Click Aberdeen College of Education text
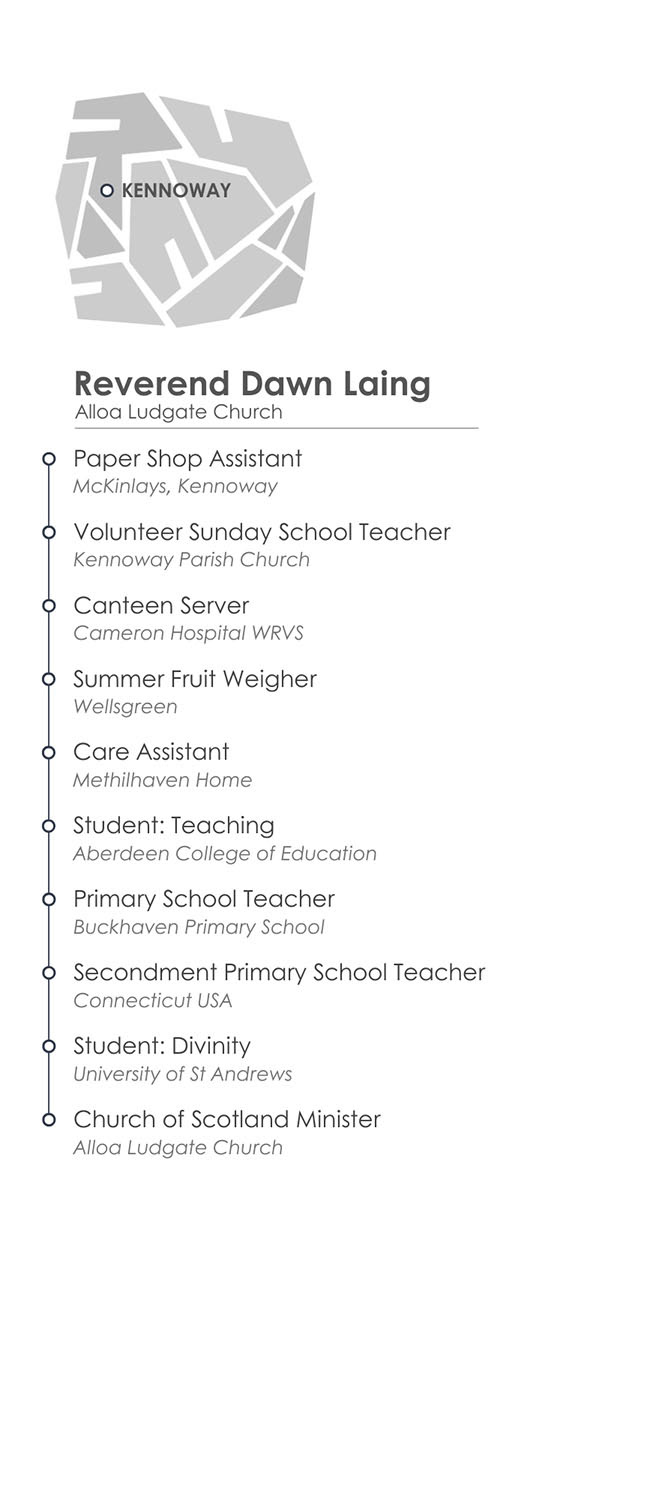This screenshot has height=1500, width=650. (x=225, y=854)
